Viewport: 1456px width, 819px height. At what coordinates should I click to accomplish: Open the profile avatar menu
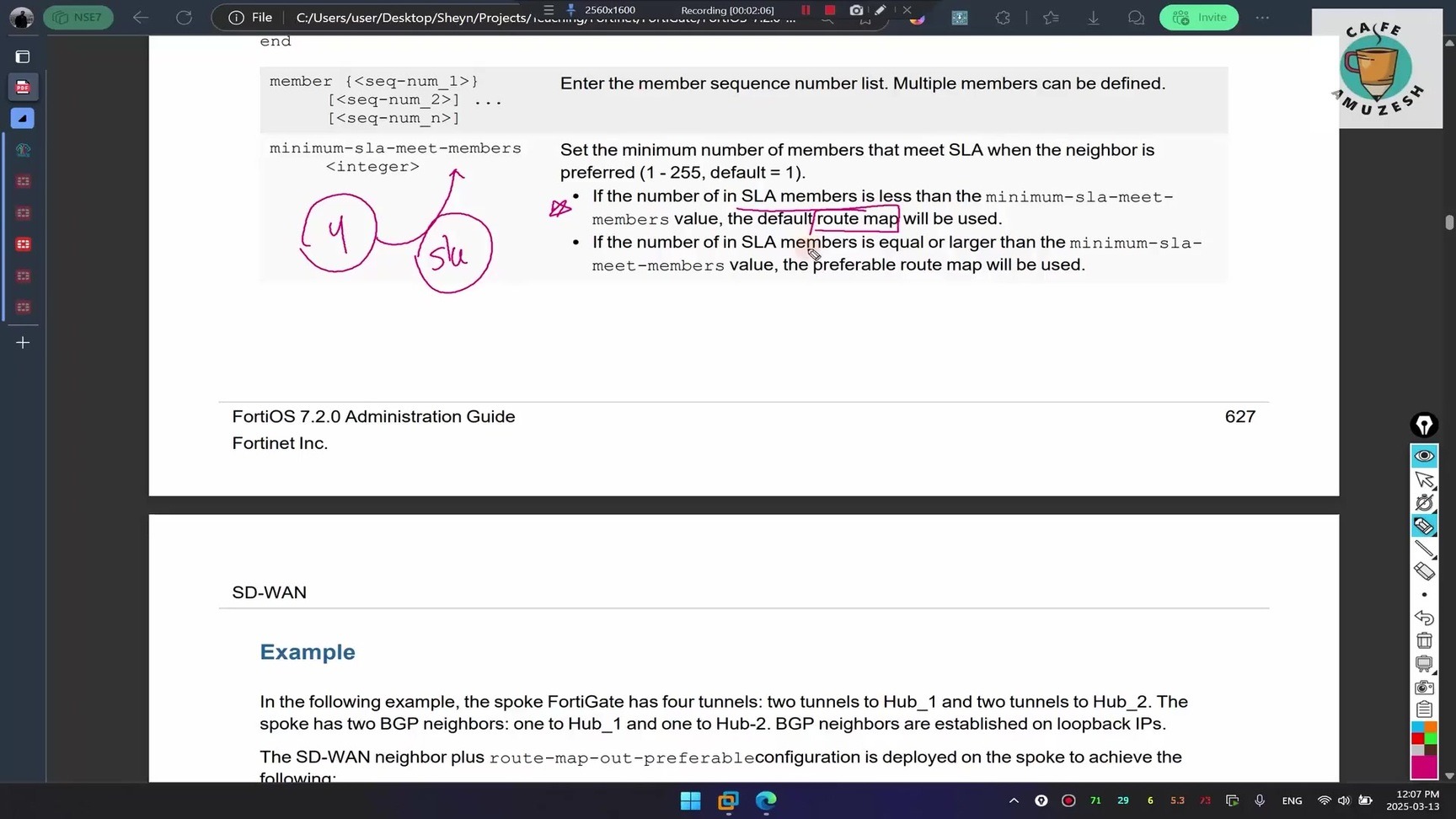pos(21,17)
